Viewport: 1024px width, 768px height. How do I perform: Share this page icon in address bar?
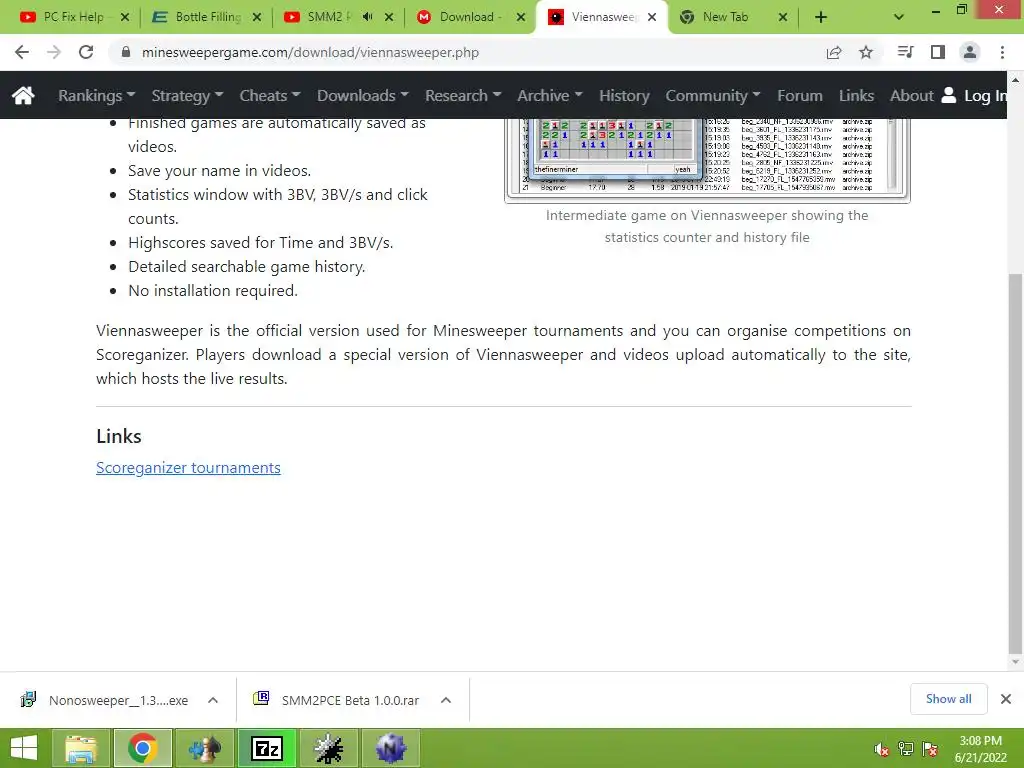coord(834,52)
